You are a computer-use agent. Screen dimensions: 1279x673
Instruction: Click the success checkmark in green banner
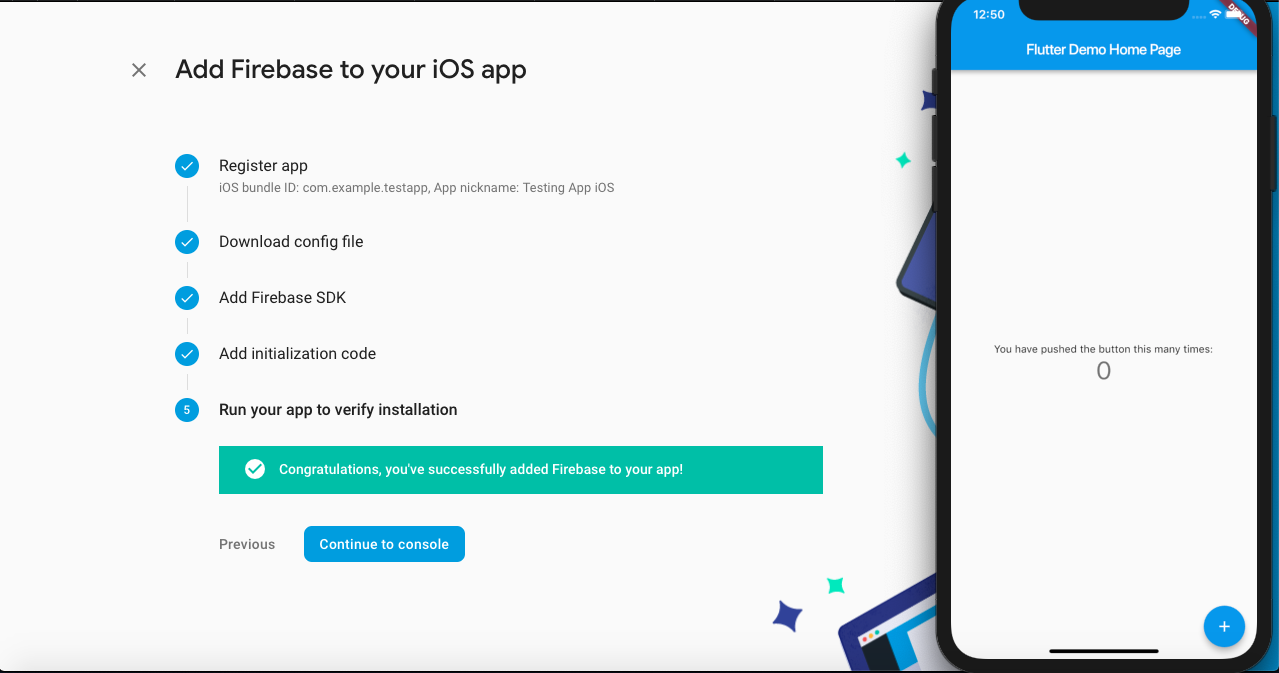pyautogui.click(x=255, y=469)
